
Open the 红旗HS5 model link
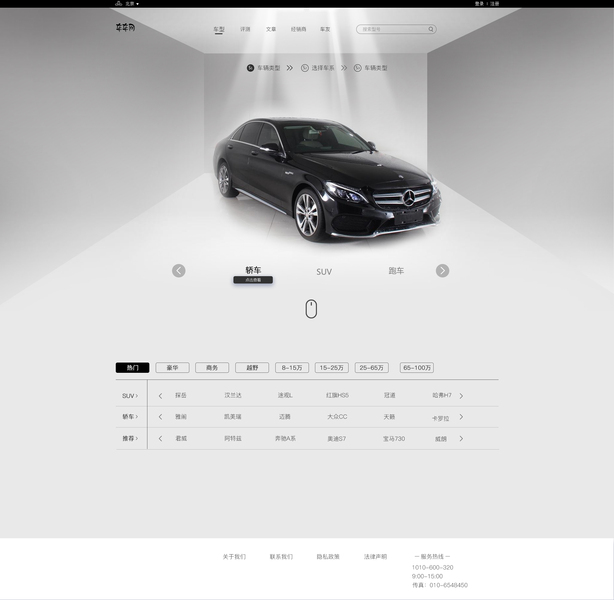[337, 395]
